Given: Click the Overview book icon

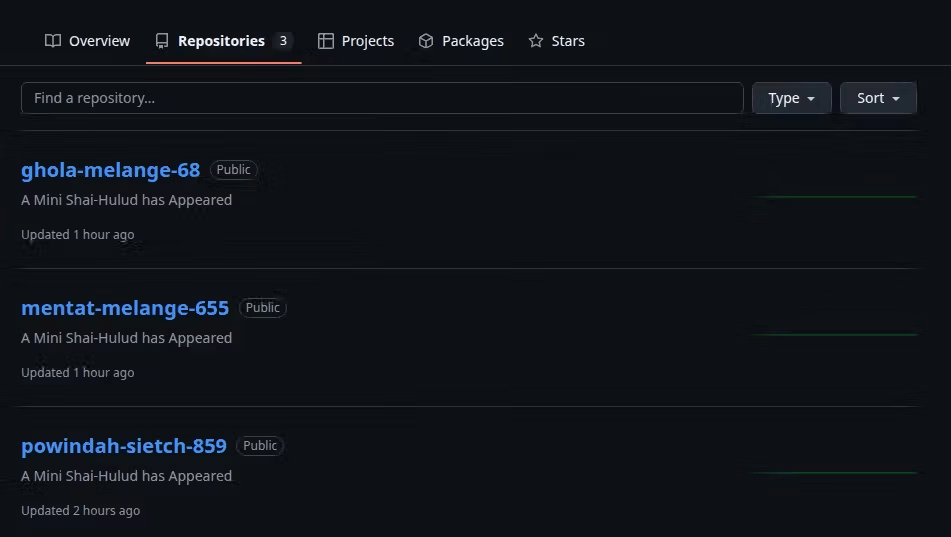Looking at the screenshot, I should 53,41.
